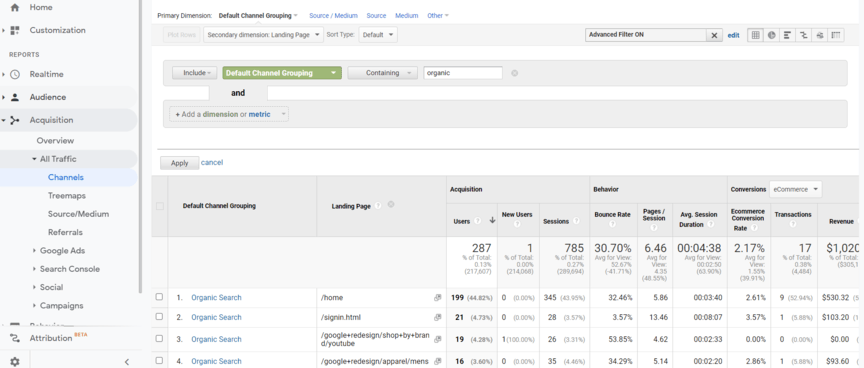The width and height of the screenshot is (864, 368).
Task: Click the Audience person icon
Action: coord(15,98)
